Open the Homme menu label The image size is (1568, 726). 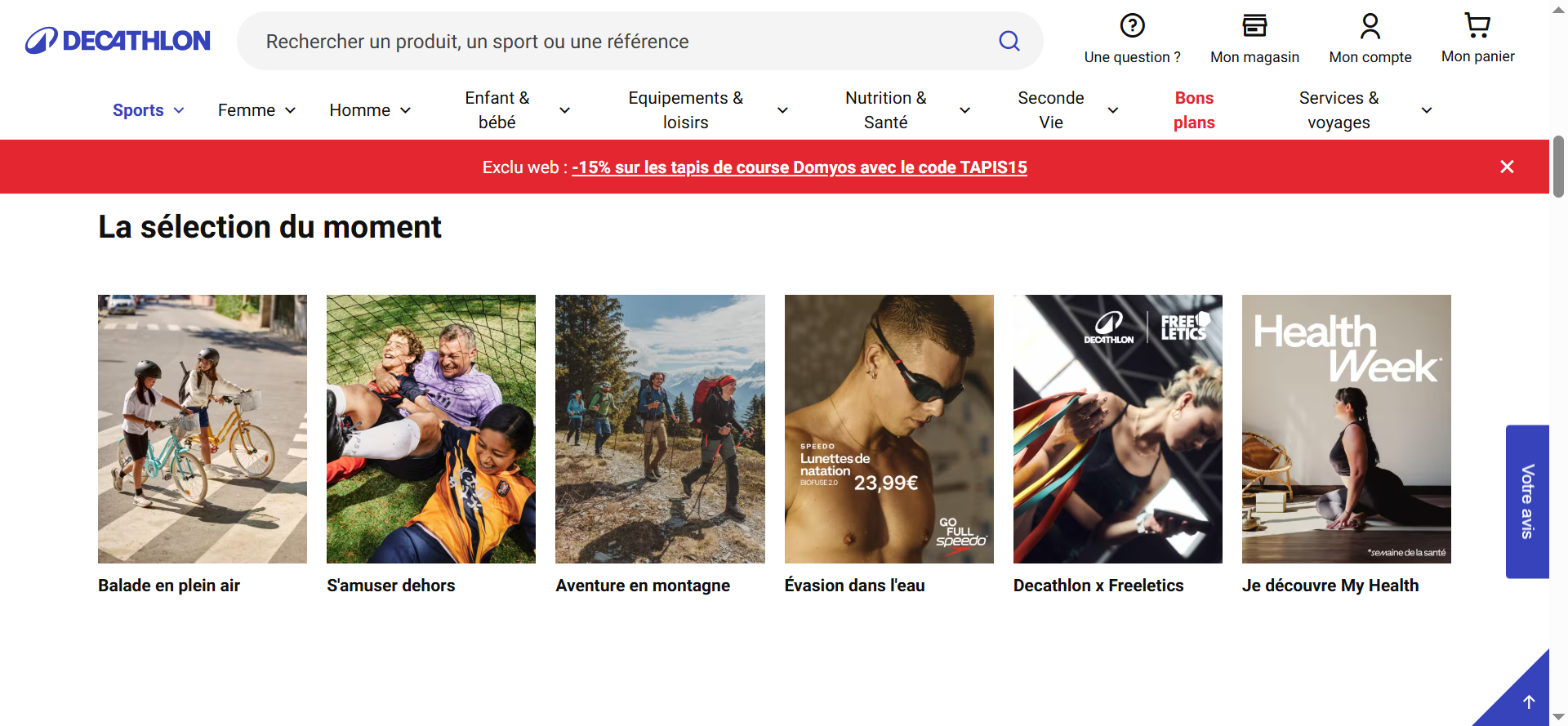click(360, 110)
